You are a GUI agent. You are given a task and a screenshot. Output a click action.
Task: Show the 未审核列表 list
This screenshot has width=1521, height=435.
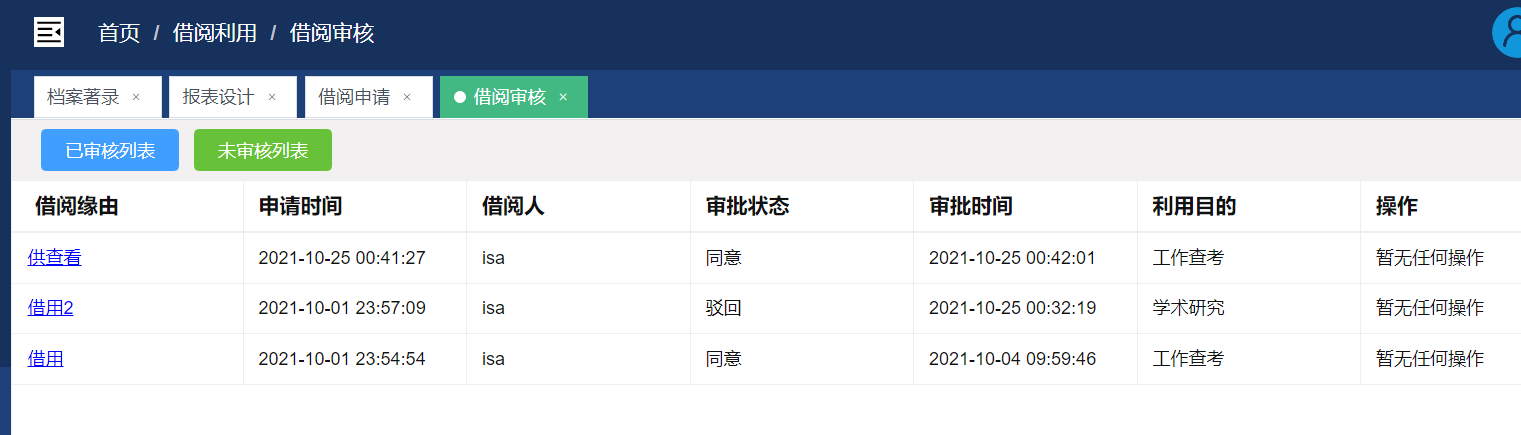[263, 150]
